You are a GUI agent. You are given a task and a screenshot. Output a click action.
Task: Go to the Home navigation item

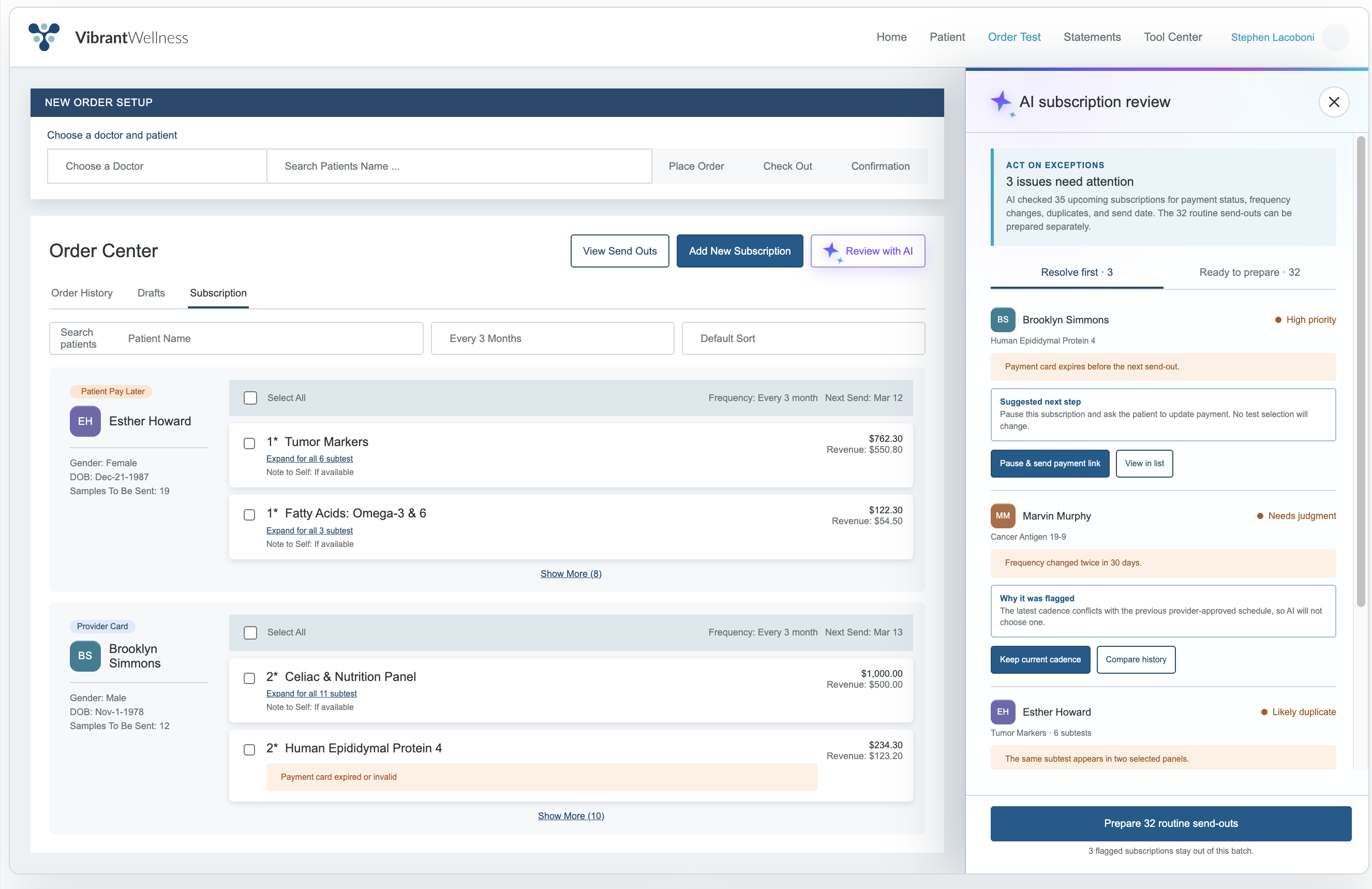(x=891, y=37)
